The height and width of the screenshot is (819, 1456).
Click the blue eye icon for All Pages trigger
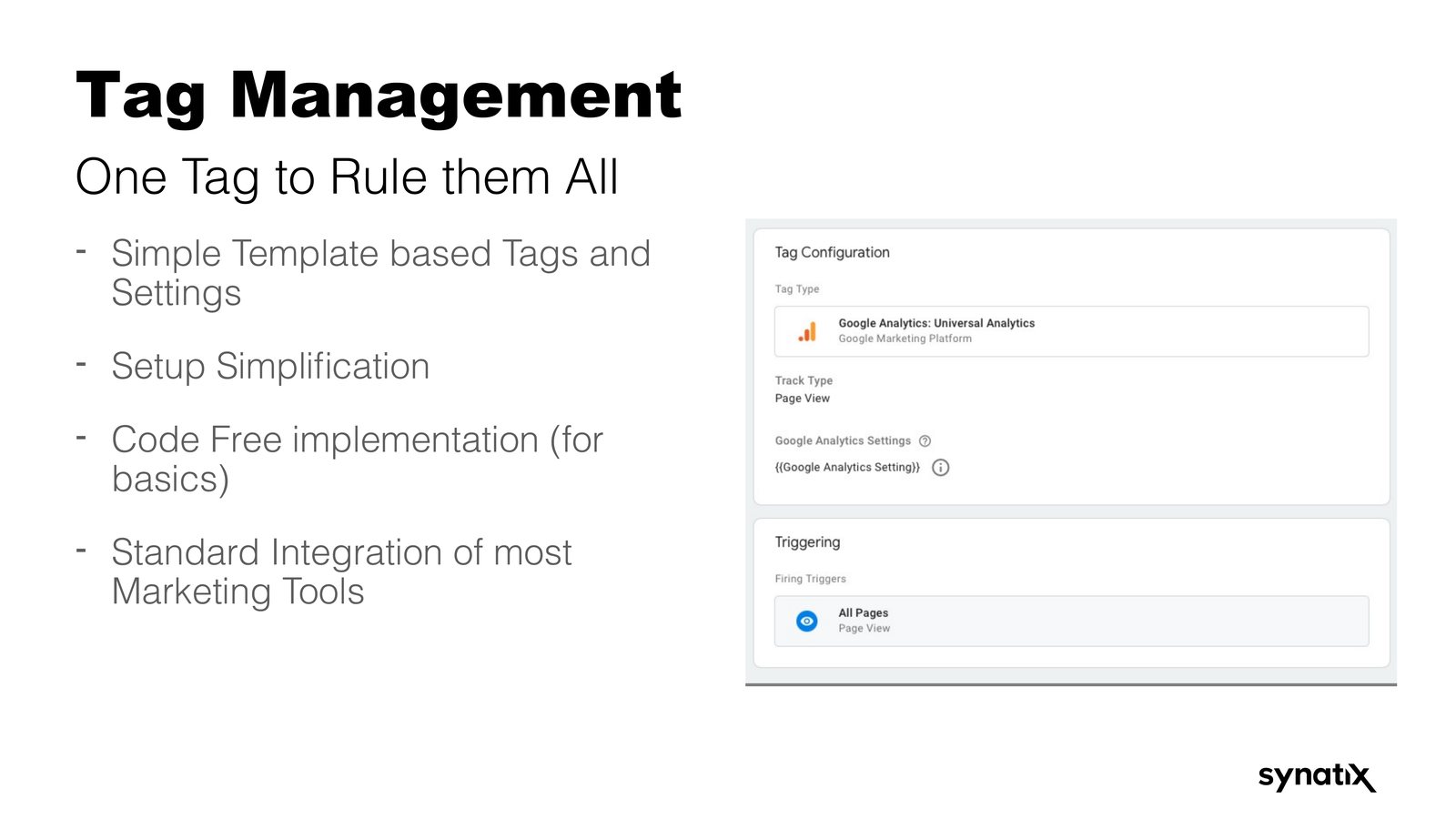[806, 622]
